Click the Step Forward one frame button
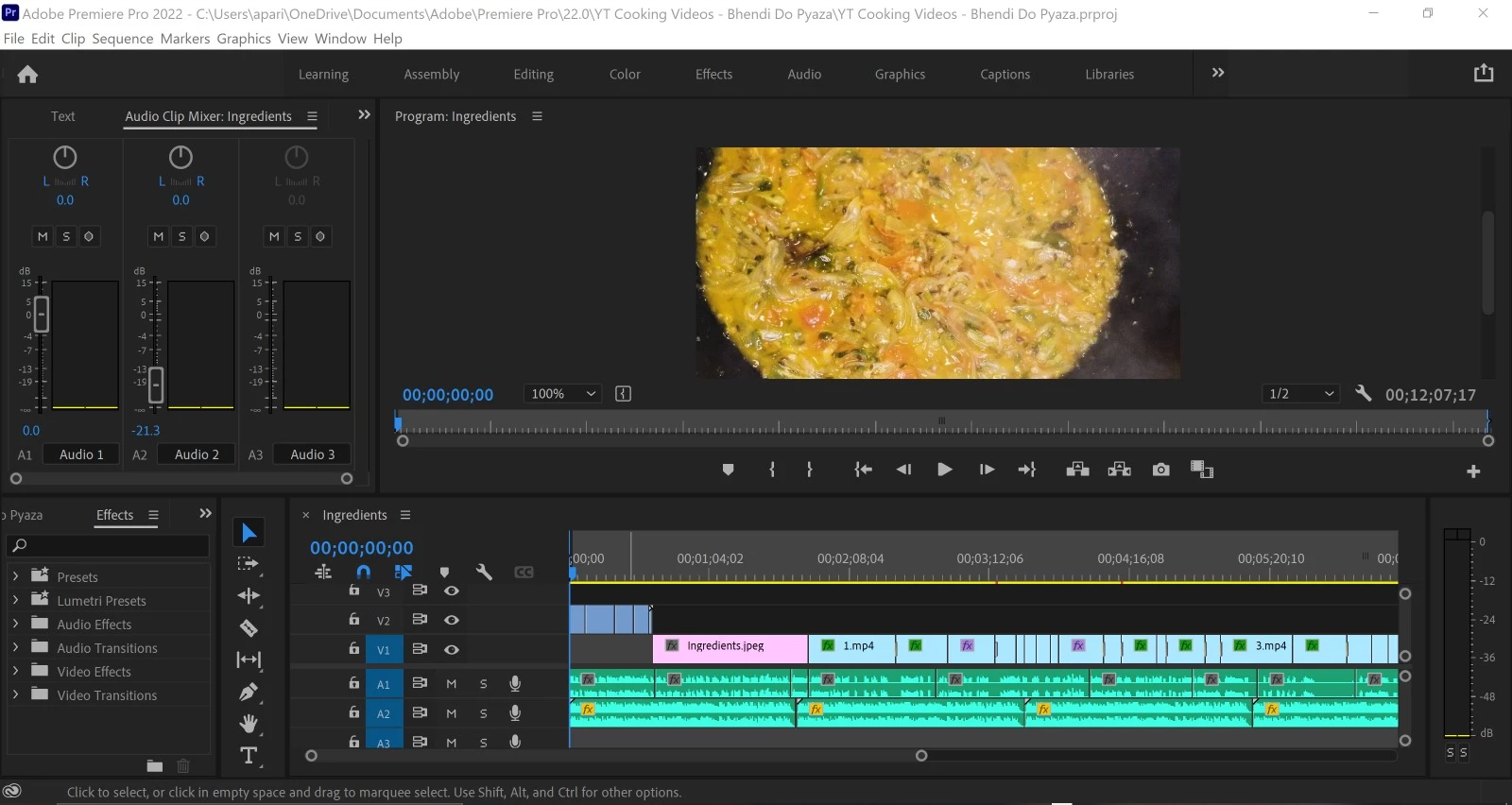This screenshot has width=1512, height=805. pyautogui.click(x=986, y=470)
